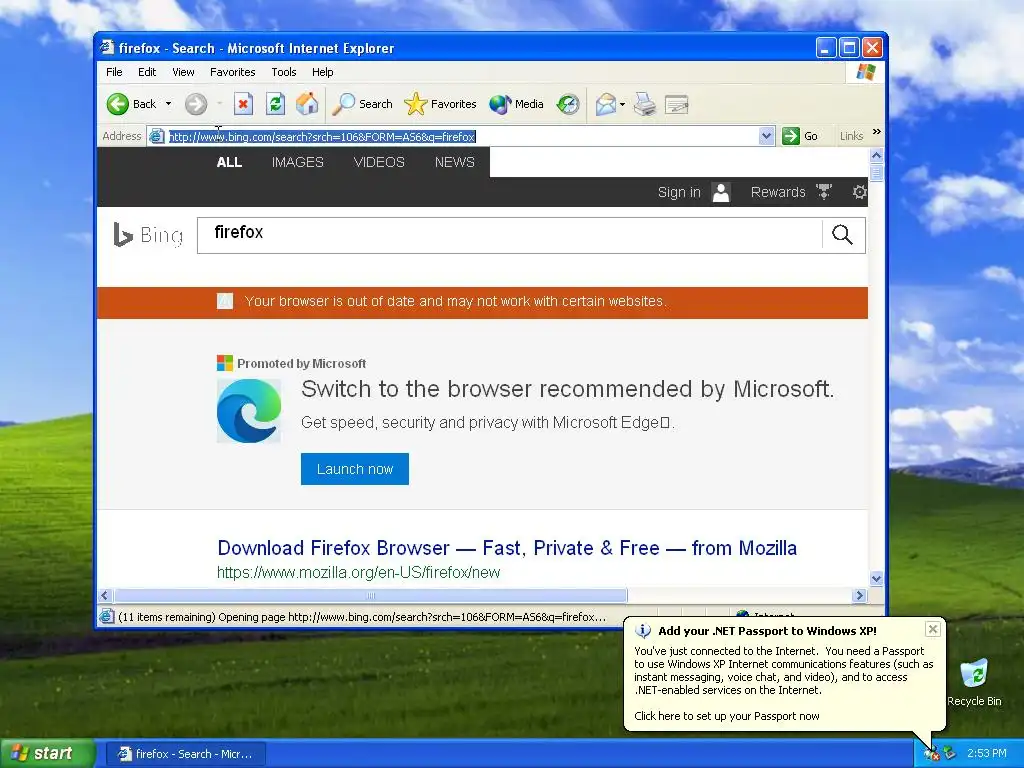The width and height of the screenshot is (1024, 768).
Task: Open the Search pane from toolbar
Action: 362,104
